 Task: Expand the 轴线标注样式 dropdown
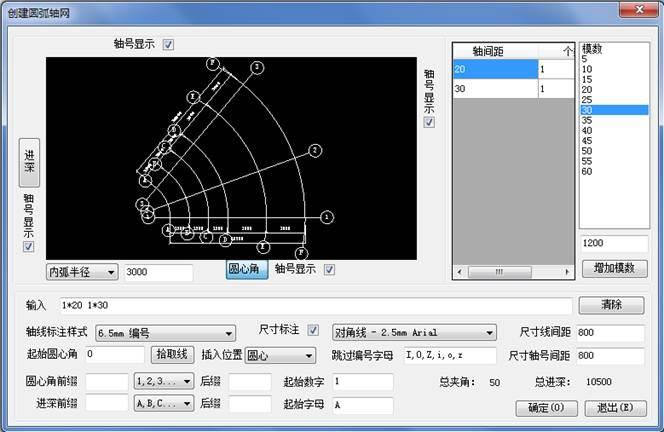click(x=229, y=332)
